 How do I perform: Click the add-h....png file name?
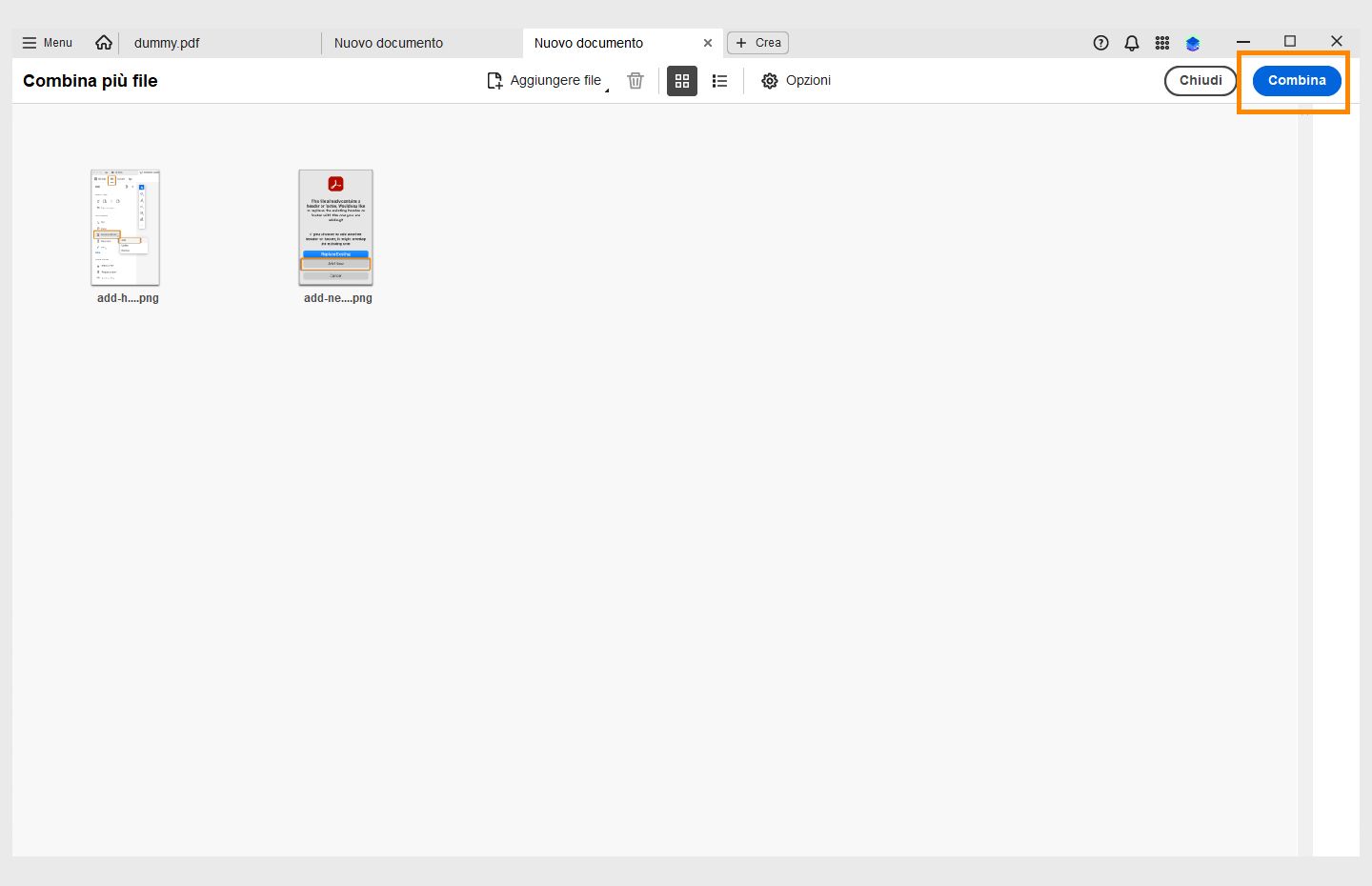pos(128,298)
